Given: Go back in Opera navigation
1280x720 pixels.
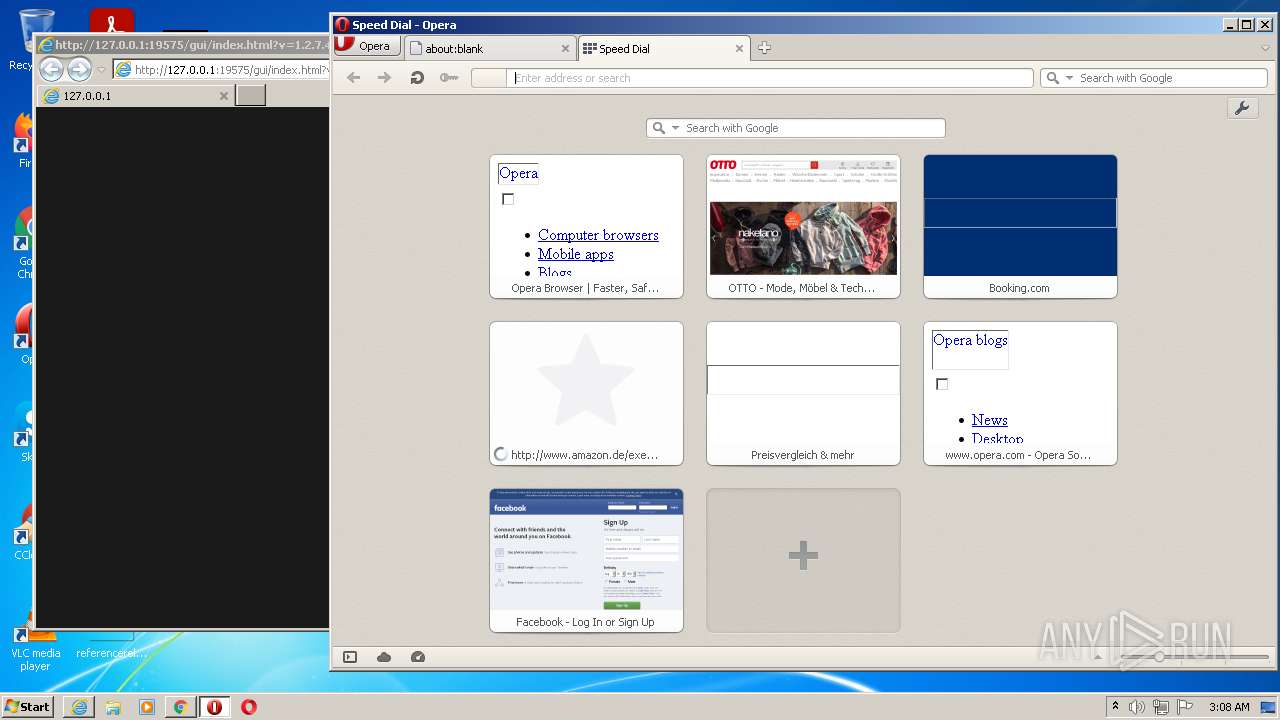Looking at the screenshot, I should coord(353,78).
